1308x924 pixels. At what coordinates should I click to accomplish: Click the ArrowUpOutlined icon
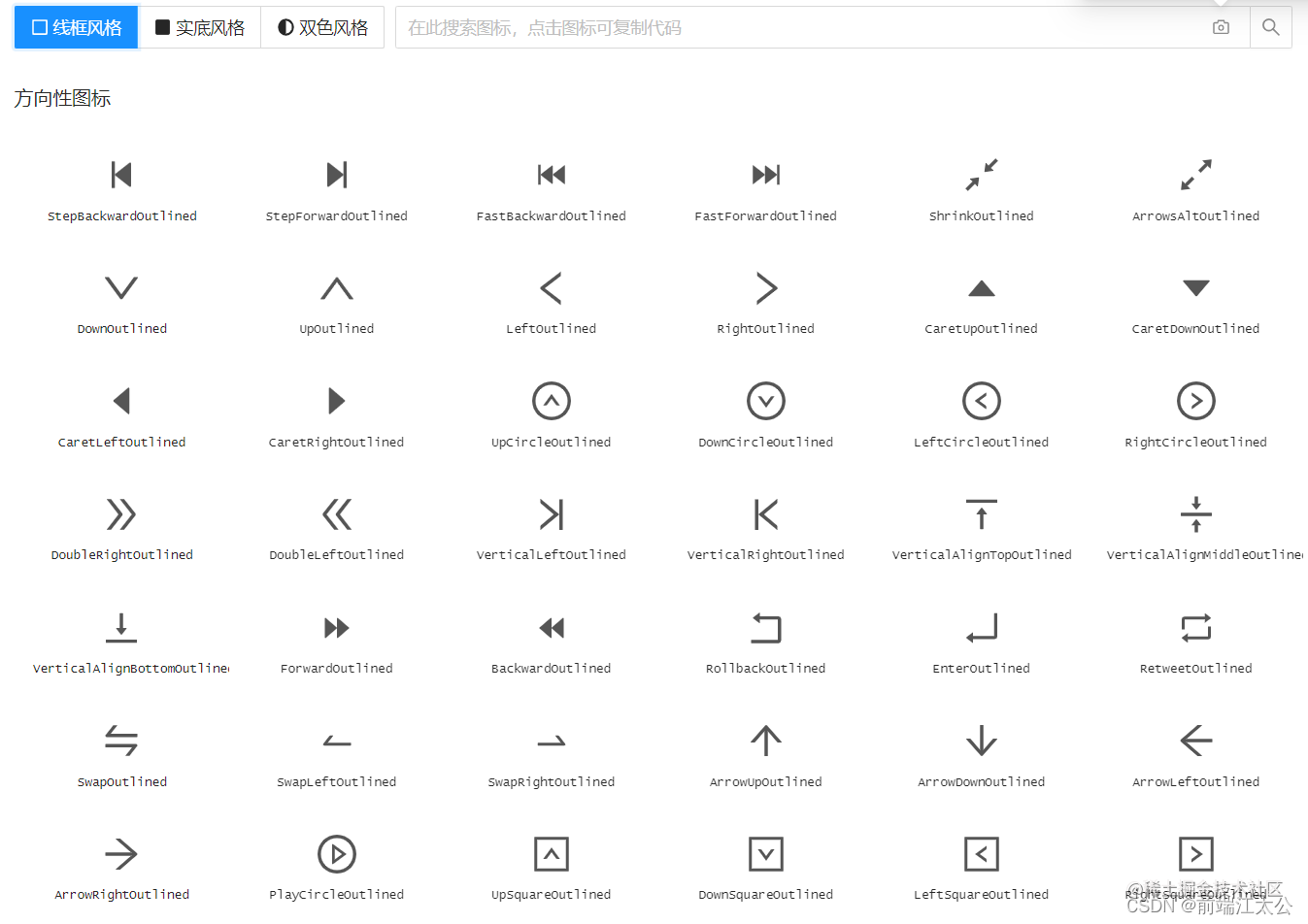pyautogui.click(x=766, y=741)
